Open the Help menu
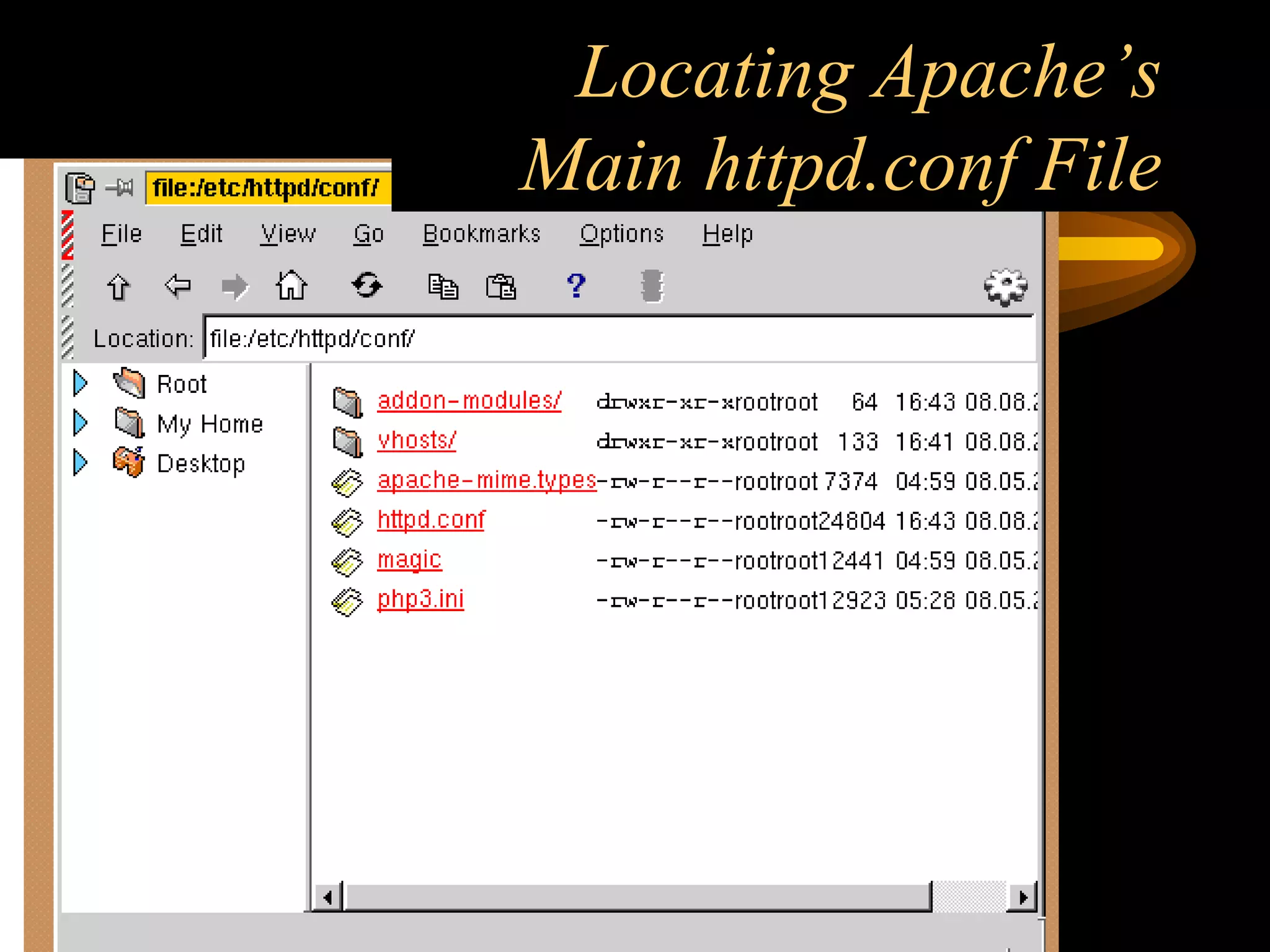1270x952 pixels. pos(727,234)
